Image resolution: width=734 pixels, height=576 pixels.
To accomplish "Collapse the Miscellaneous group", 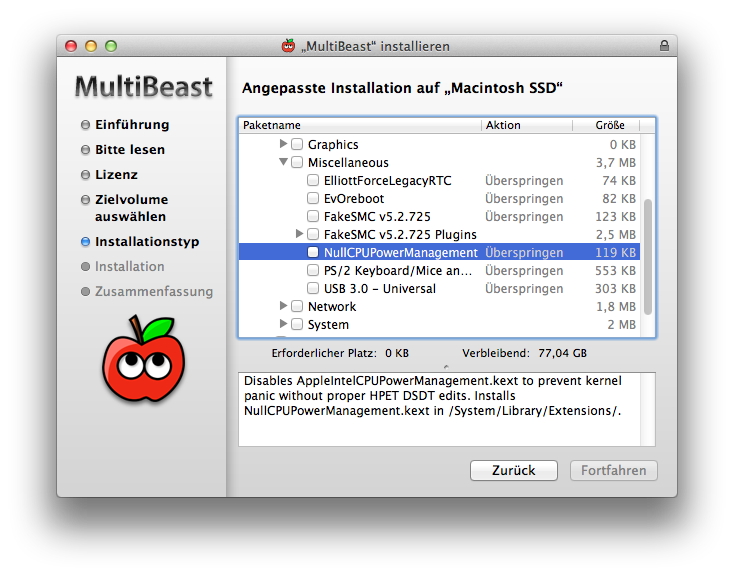I will (x=283, y=162).
